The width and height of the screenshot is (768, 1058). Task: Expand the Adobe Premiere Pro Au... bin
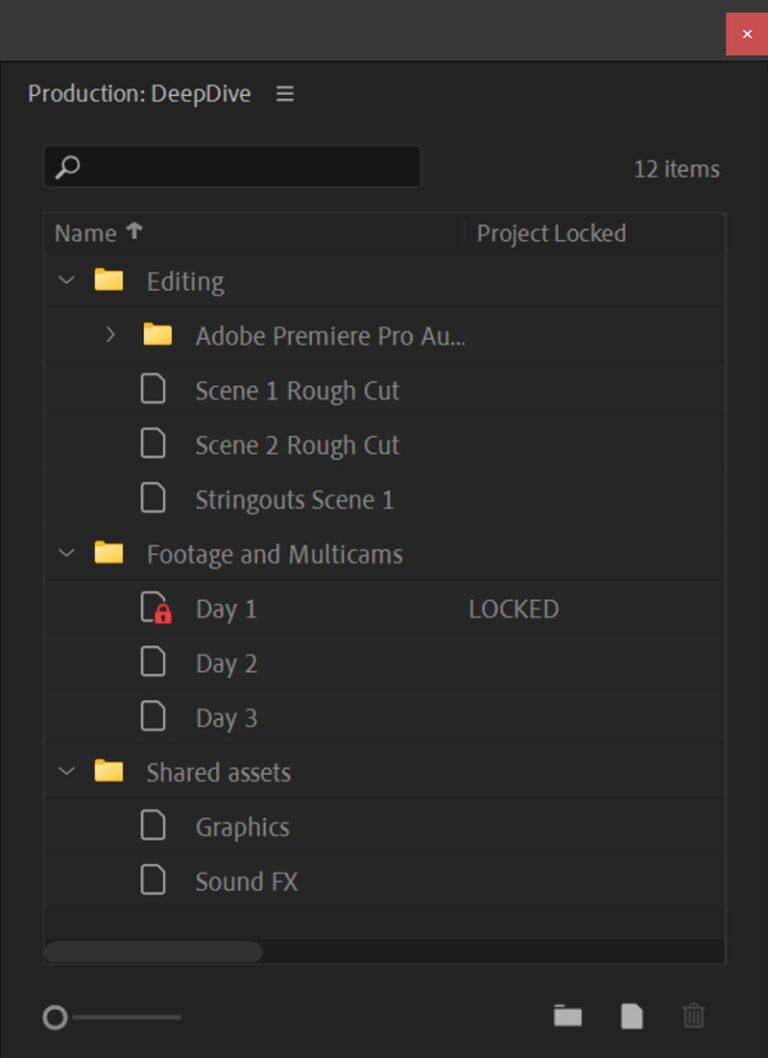pyautogui.click(x=111, y=336)
